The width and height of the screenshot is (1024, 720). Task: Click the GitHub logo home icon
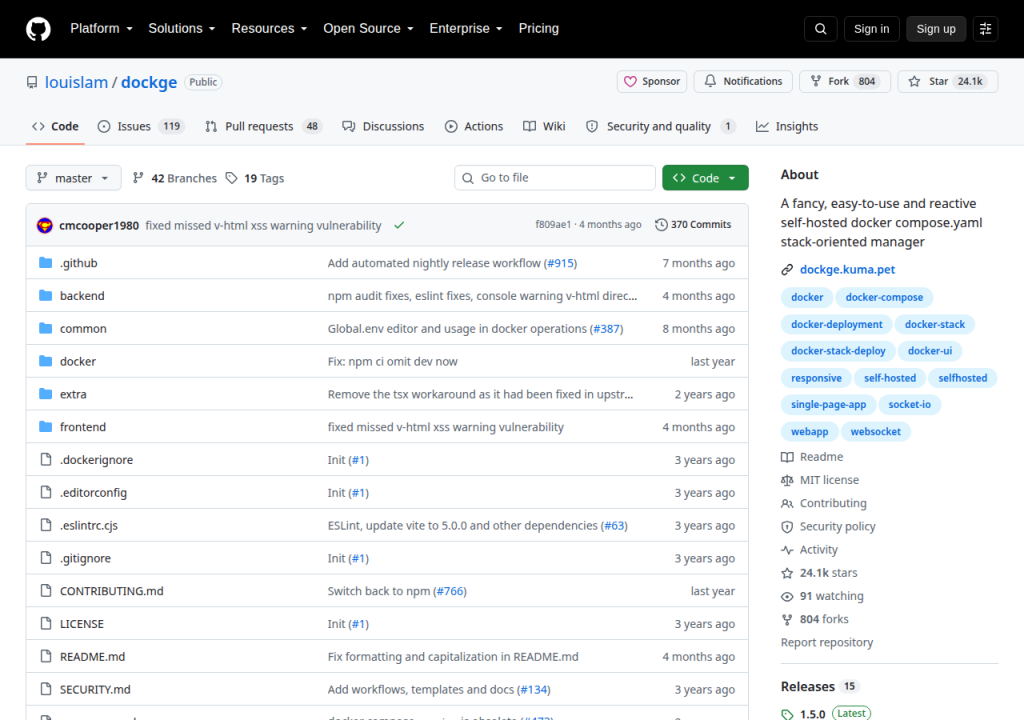[x=38, y=29]
